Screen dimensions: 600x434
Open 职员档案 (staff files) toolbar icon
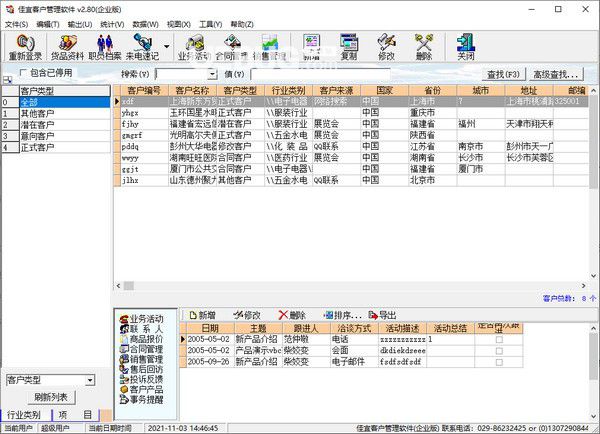(105, 47)
